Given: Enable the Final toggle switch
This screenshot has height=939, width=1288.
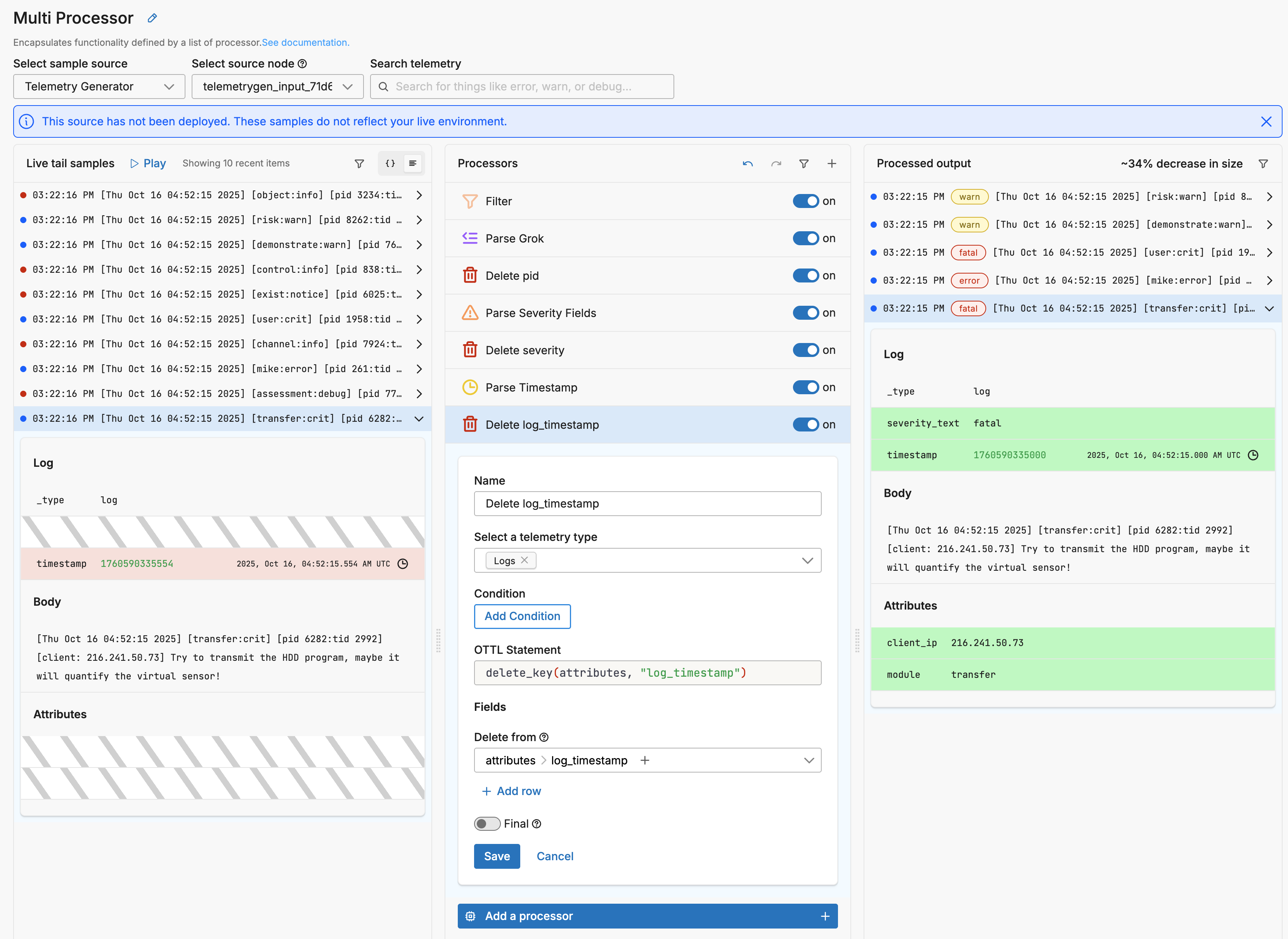Looking at the screenshot, I should [487, 824].
